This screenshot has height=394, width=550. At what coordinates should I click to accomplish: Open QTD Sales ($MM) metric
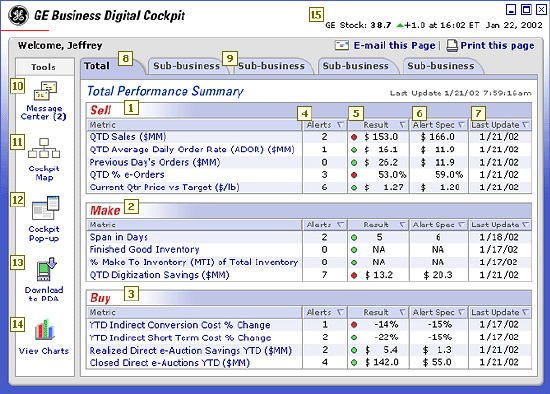[128, 137]
